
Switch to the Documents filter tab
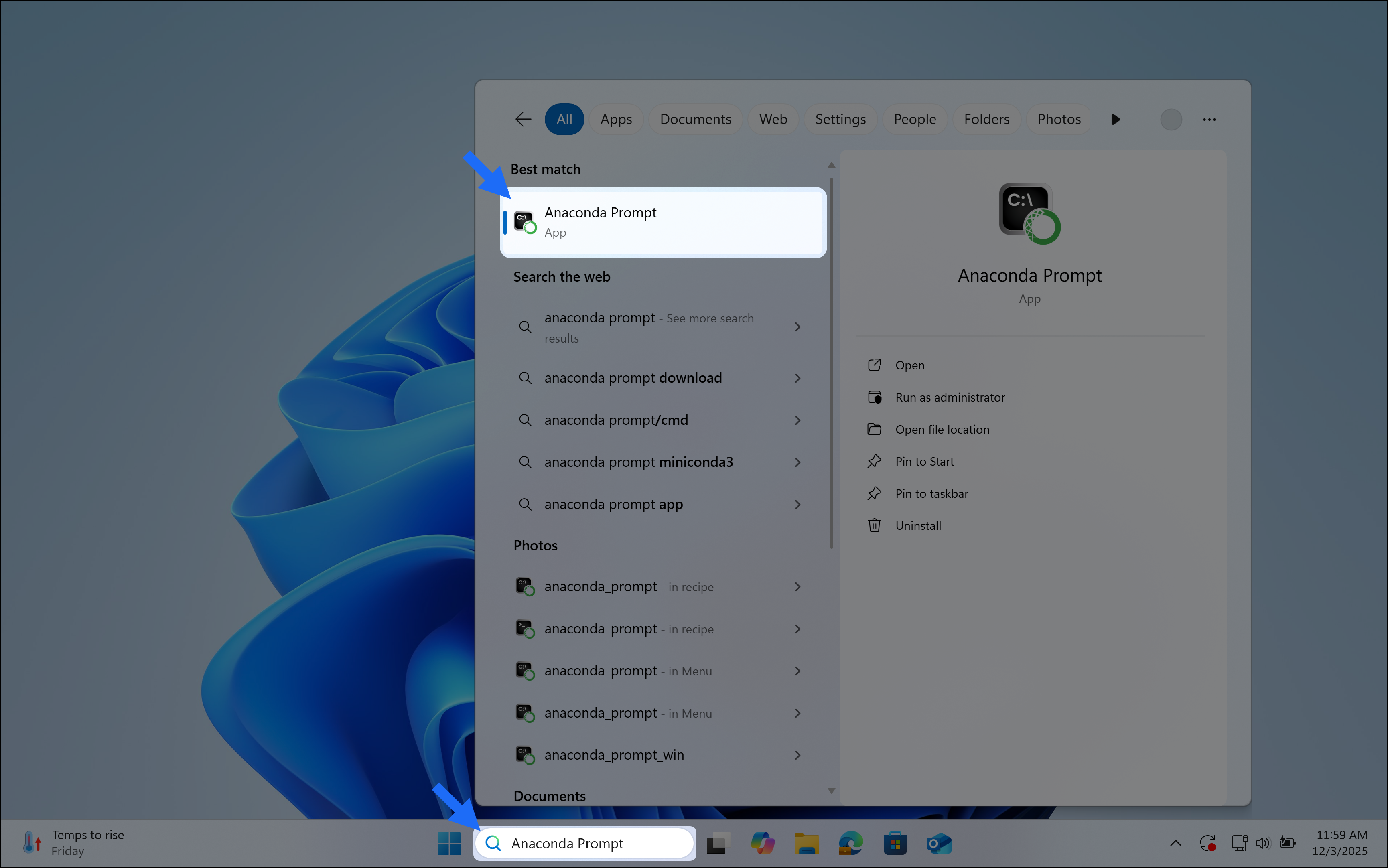point(695,119)
